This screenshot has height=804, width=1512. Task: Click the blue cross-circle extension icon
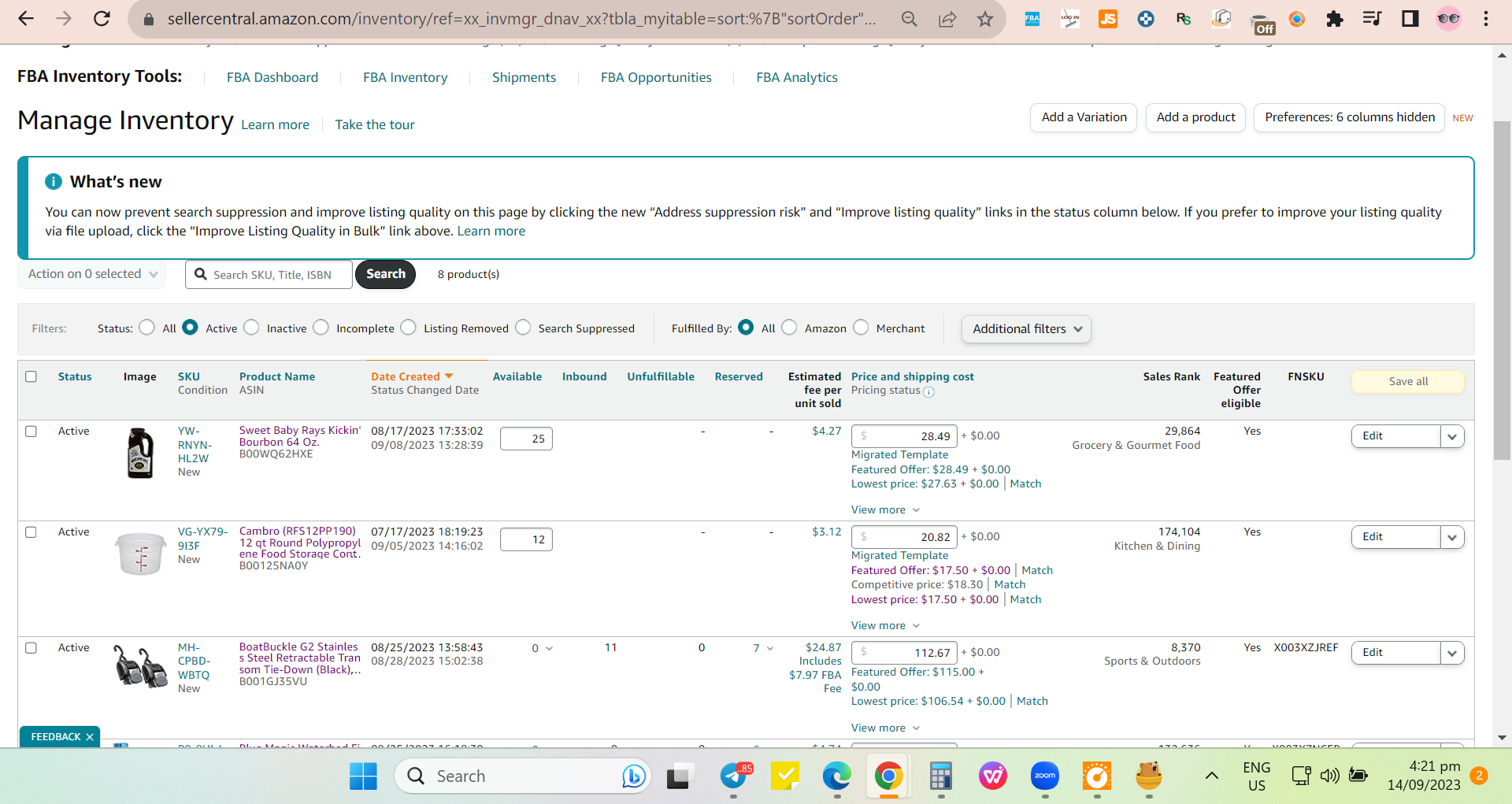click(1146, 19)
